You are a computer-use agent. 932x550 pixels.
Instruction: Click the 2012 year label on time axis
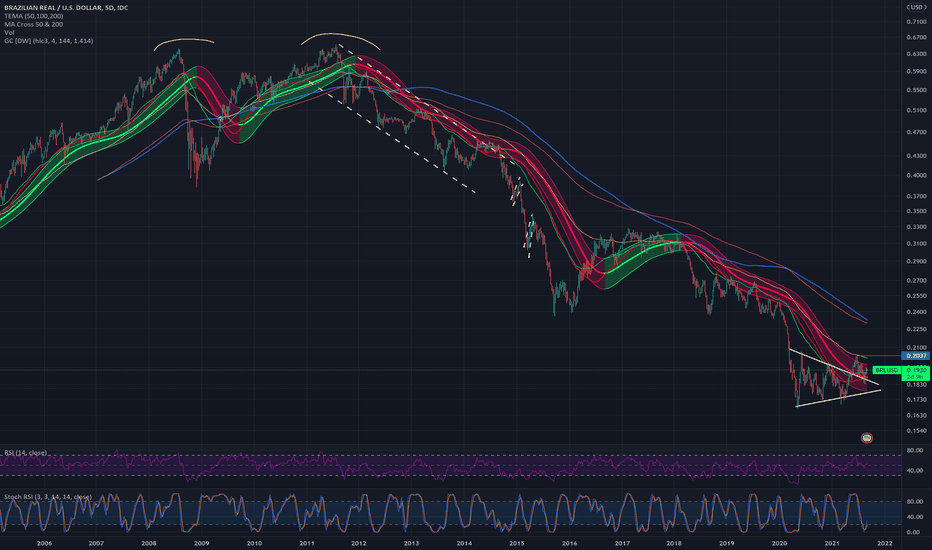(358, 543)
